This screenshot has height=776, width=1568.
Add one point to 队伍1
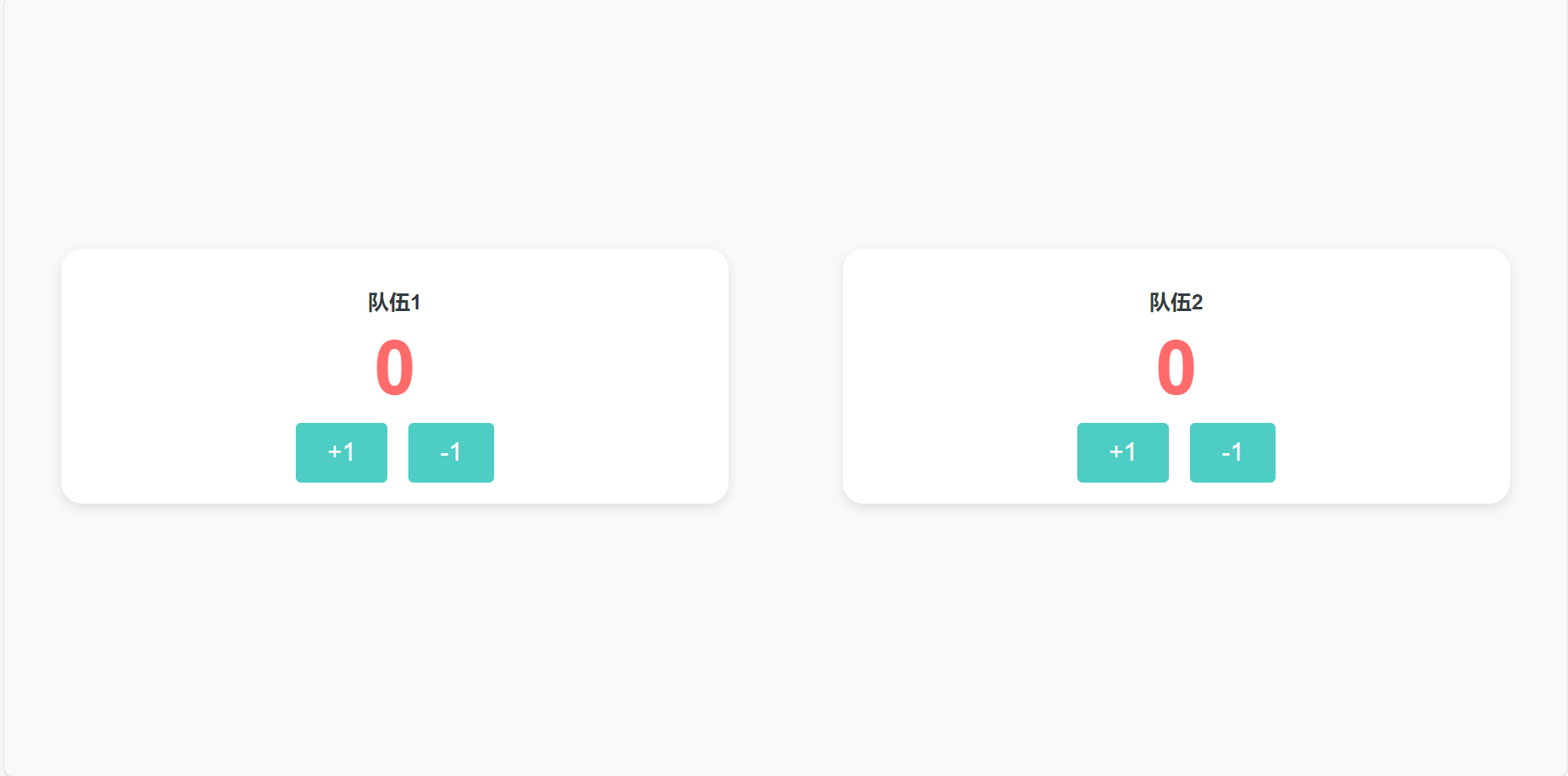point(341,452)
